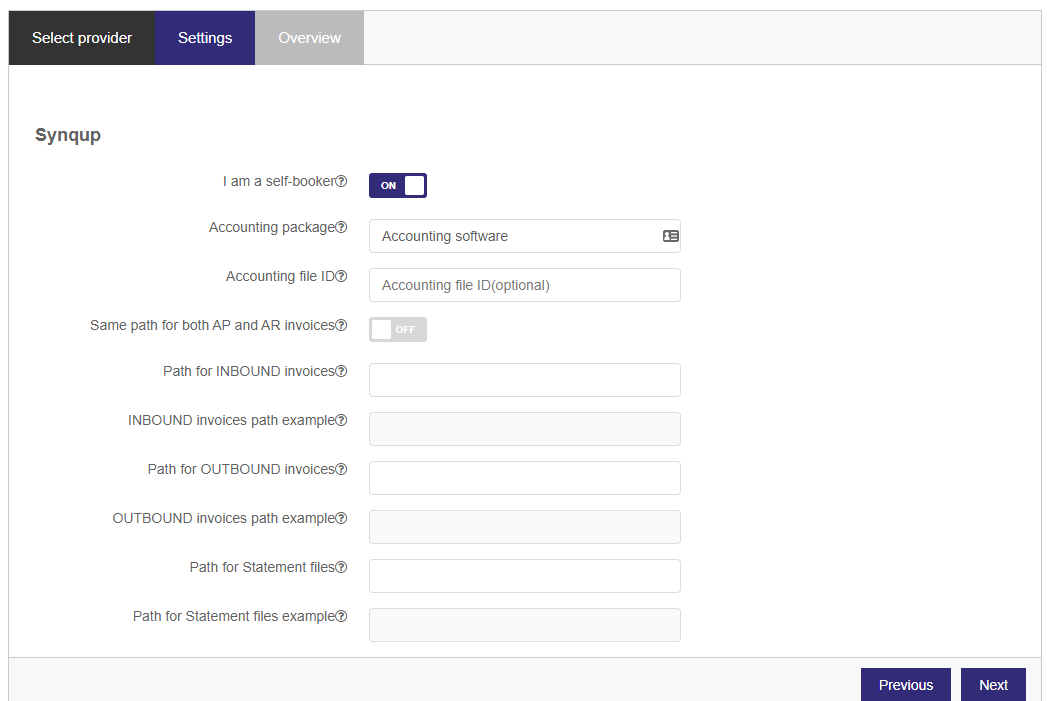Show help for Same path AP and AR
This screenshot has width=1047, height=701.
pos(341,325)
